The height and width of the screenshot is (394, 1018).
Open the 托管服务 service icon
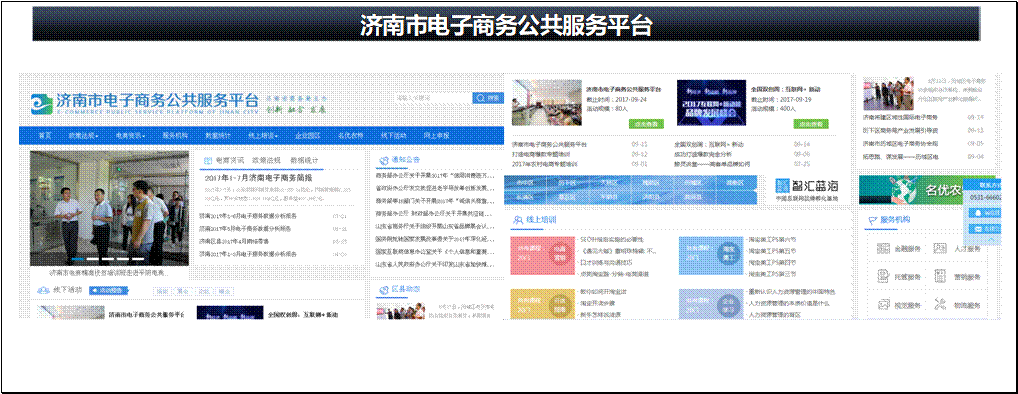pos(883,276)
